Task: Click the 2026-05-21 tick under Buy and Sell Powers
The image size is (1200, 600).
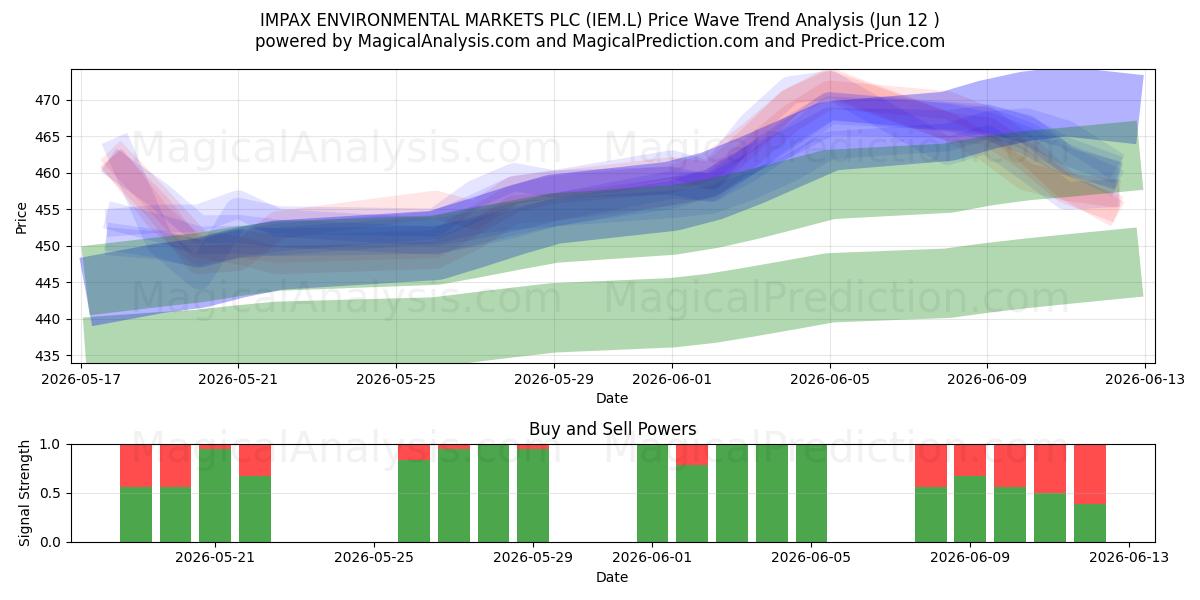Action: [x=215, y=559]
